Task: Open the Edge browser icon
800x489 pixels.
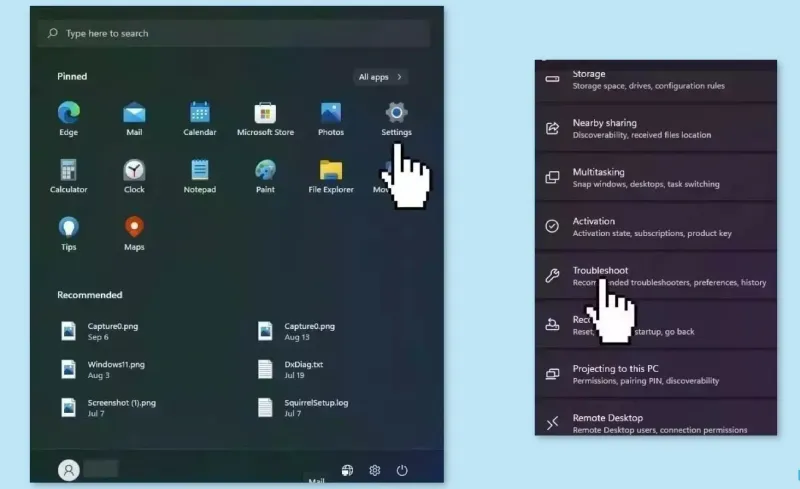Action: [x=68, y=113]
